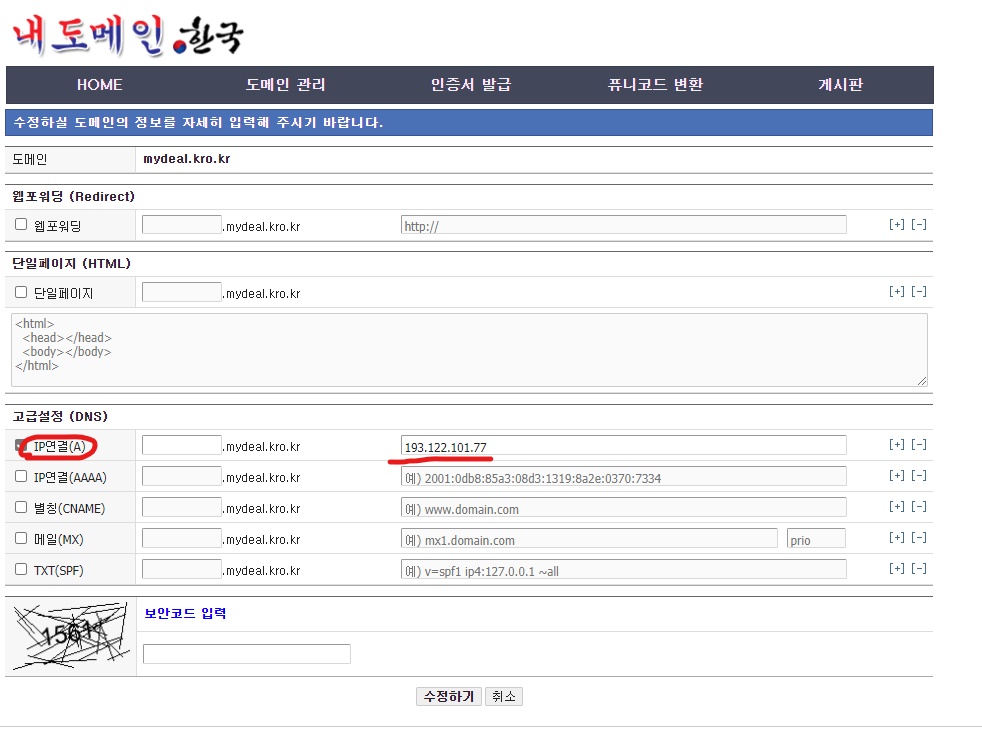The height and width of the screenshot is (730, 982).
Task: Go to the 인증서 발급 menu
Action: tap(471, 85)
